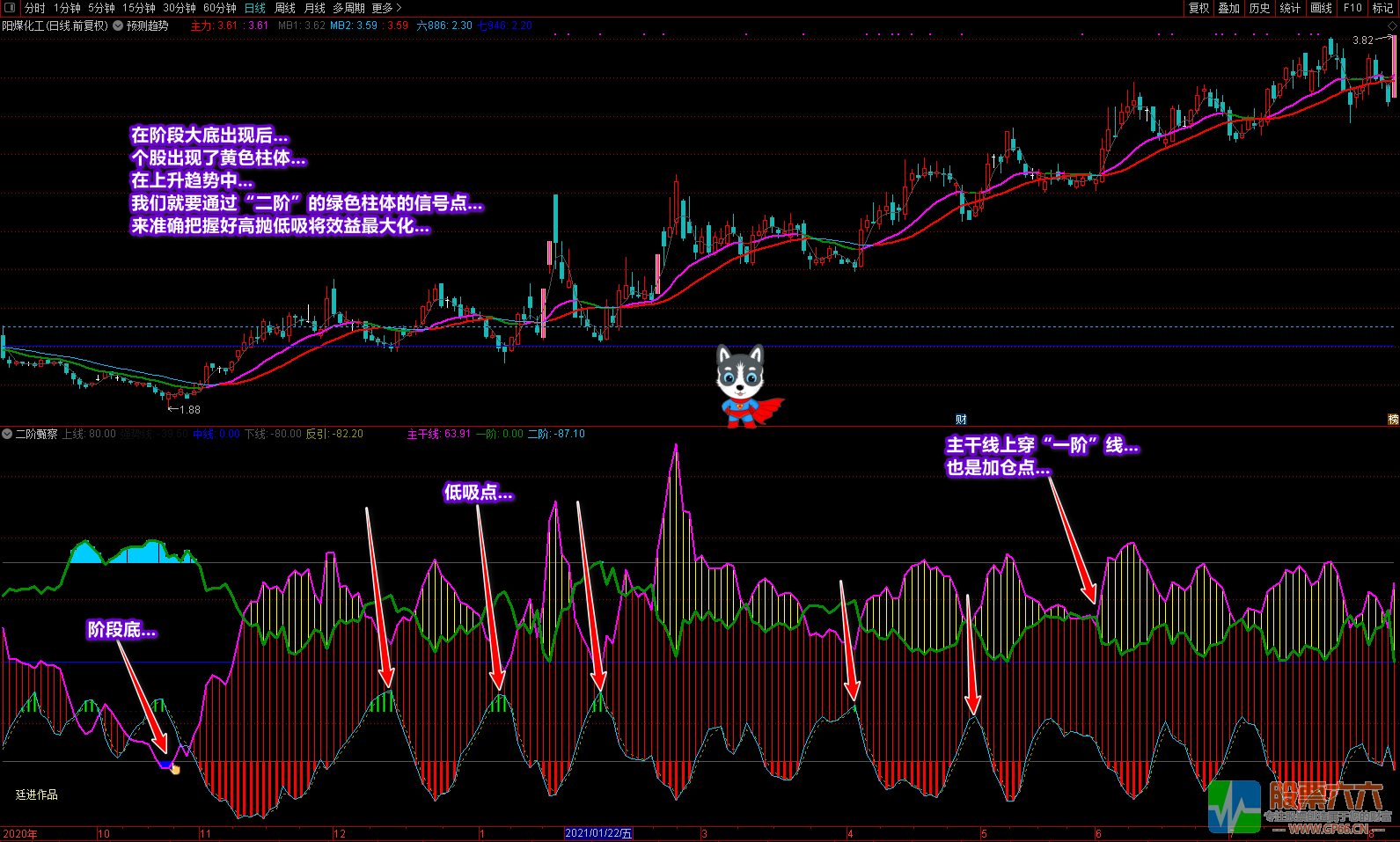Toggle the 标记 marker button
Image resolution: width=1400 pixels, height=842 pixels.
[1382, 8]
